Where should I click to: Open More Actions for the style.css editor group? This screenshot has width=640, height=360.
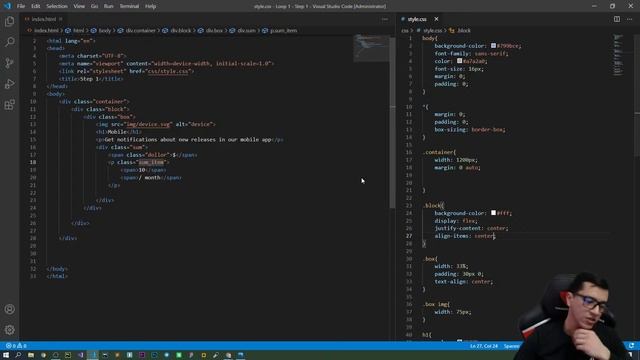pos(629,19)
